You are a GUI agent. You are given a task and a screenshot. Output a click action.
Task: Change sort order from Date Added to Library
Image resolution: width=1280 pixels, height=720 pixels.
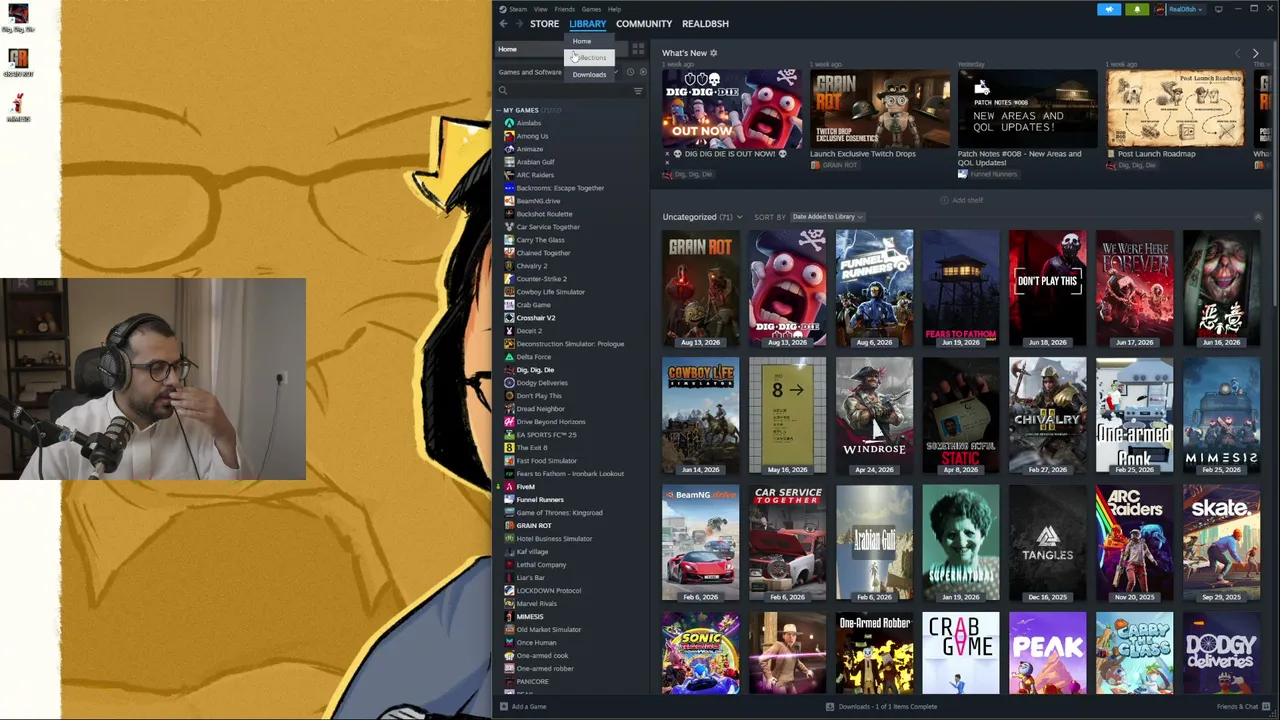point(827,217)
